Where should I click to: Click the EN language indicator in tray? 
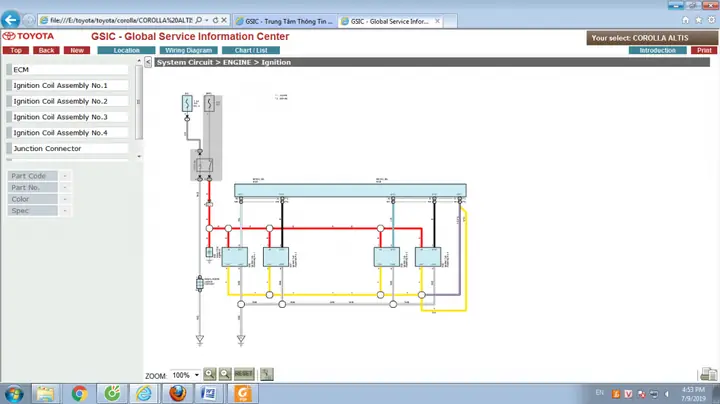pos(600,393)
